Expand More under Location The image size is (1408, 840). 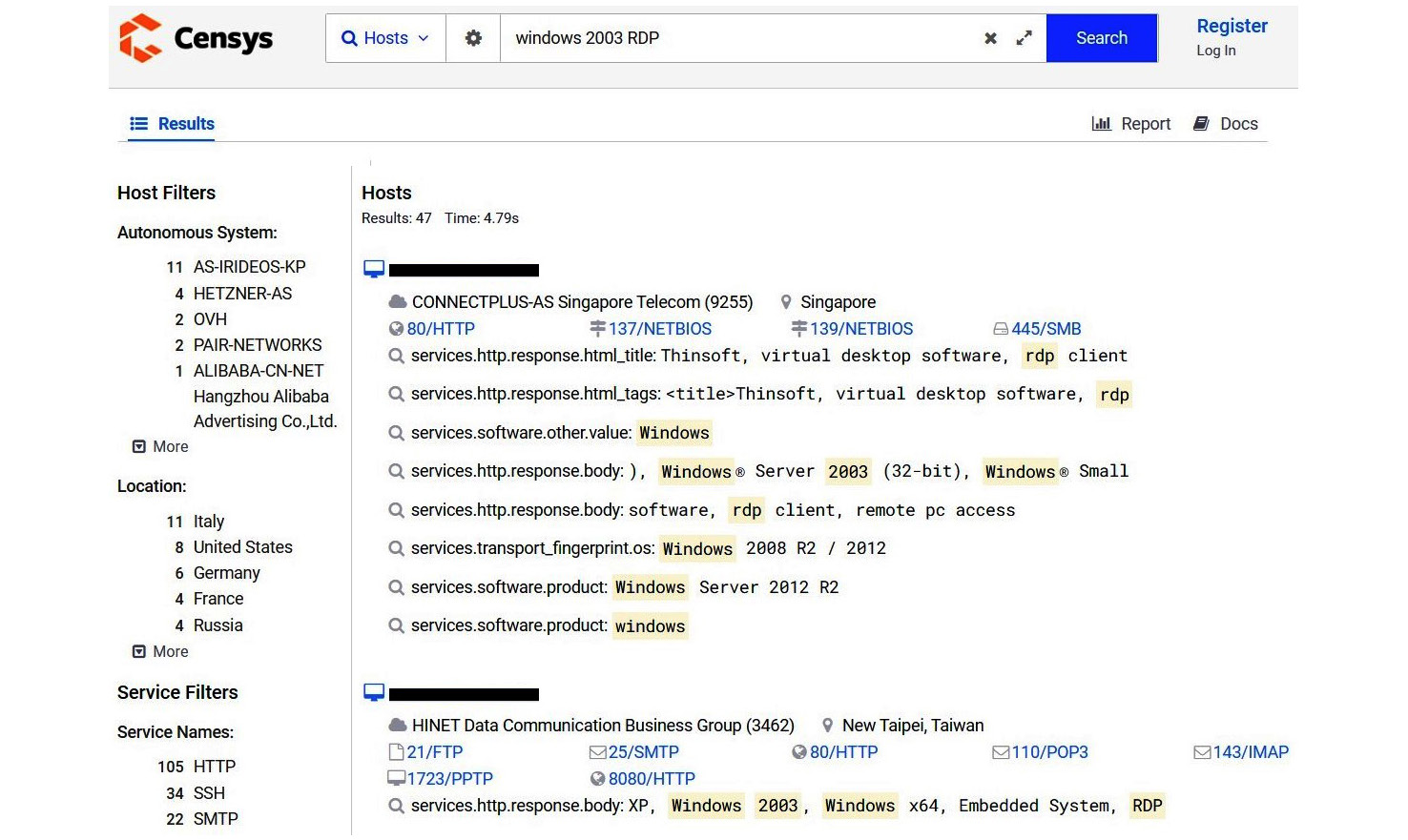160,651
